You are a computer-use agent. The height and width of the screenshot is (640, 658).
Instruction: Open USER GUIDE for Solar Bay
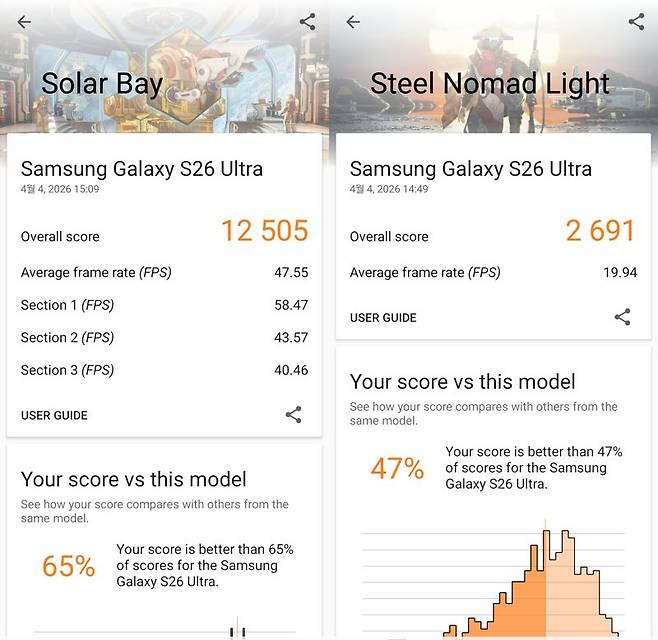[54, 415]
